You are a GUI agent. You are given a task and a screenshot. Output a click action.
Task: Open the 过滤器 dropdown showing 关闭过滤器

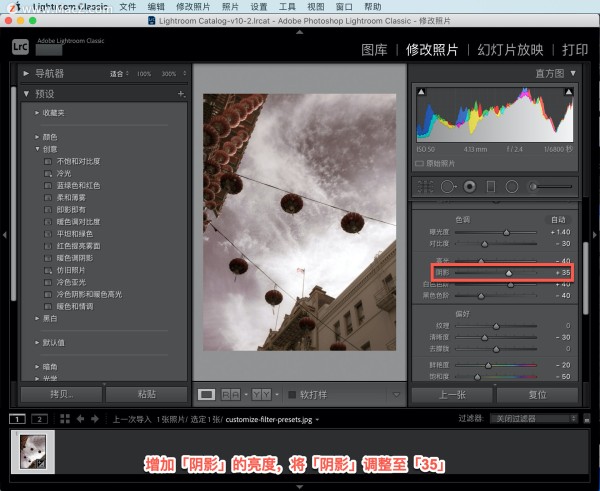click(529, 418)
